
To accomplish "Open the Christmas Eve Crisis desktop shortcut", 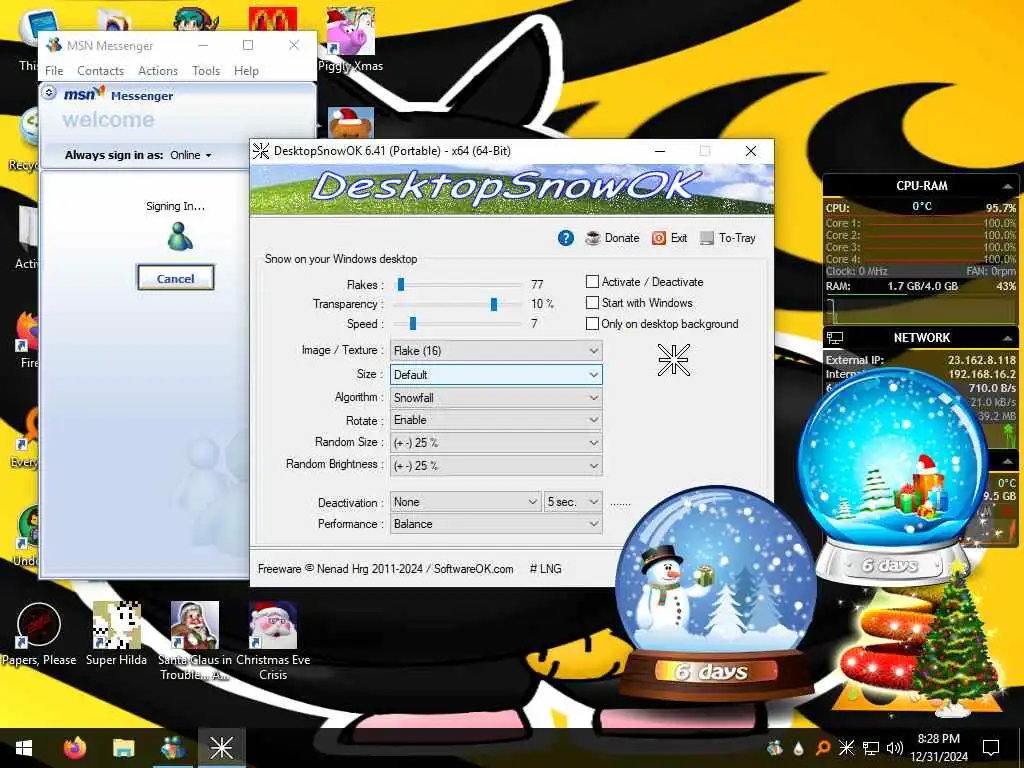I will coord(273,641).
